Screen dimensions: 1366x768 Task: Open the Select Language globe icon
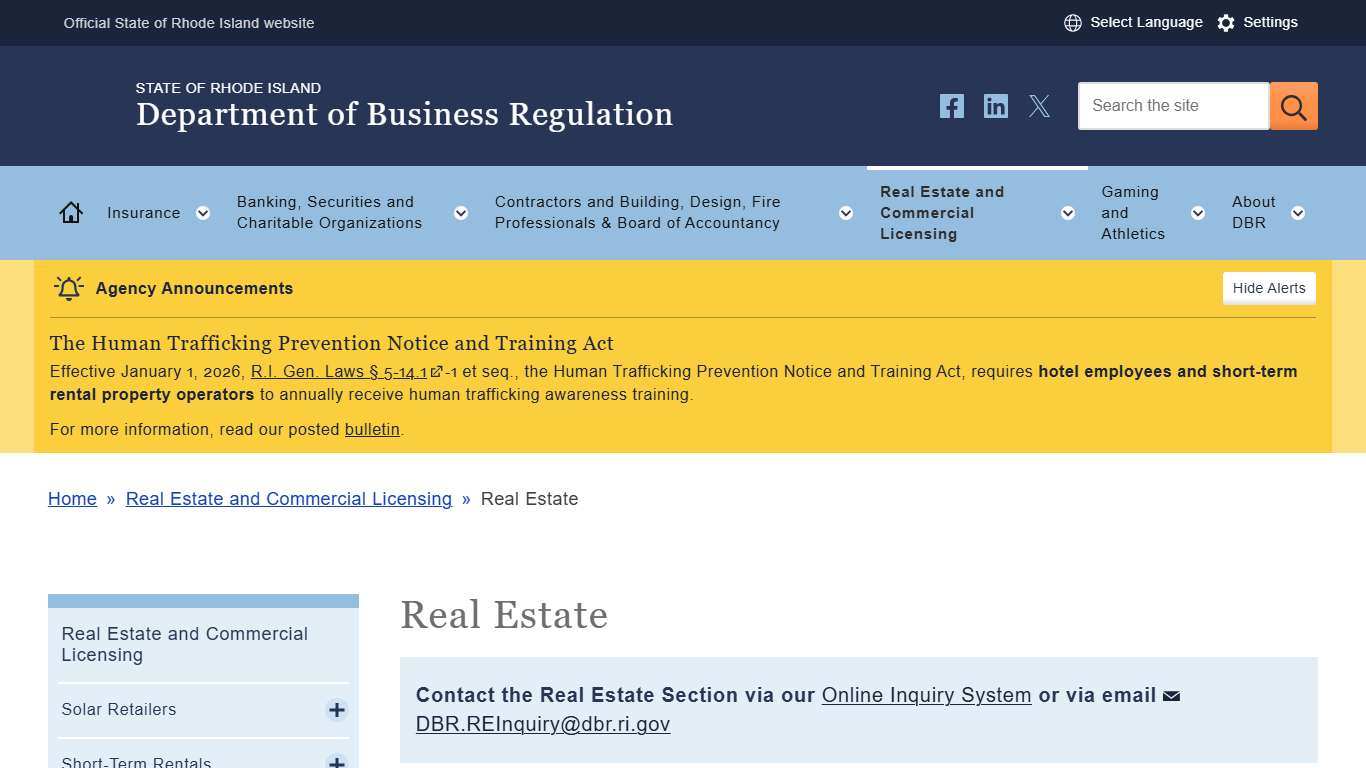pyautogui.click(x=1073, y=22)
